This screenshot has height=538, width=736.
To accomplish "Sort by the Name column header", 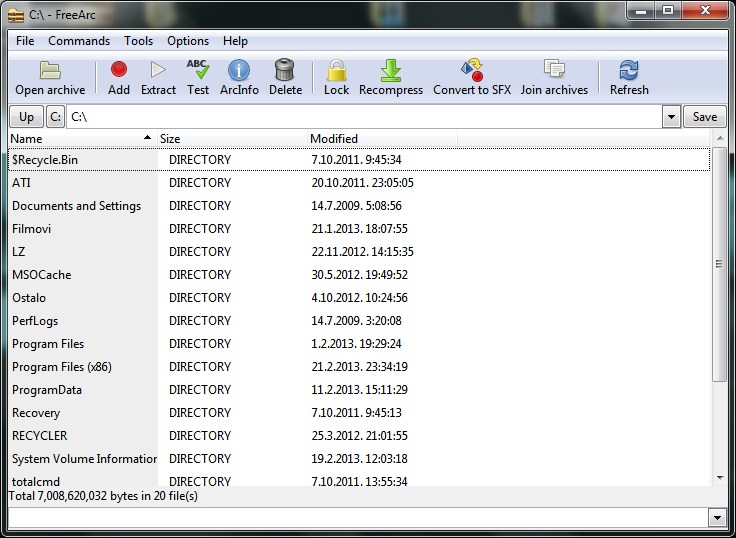I will tap(83, 139).
